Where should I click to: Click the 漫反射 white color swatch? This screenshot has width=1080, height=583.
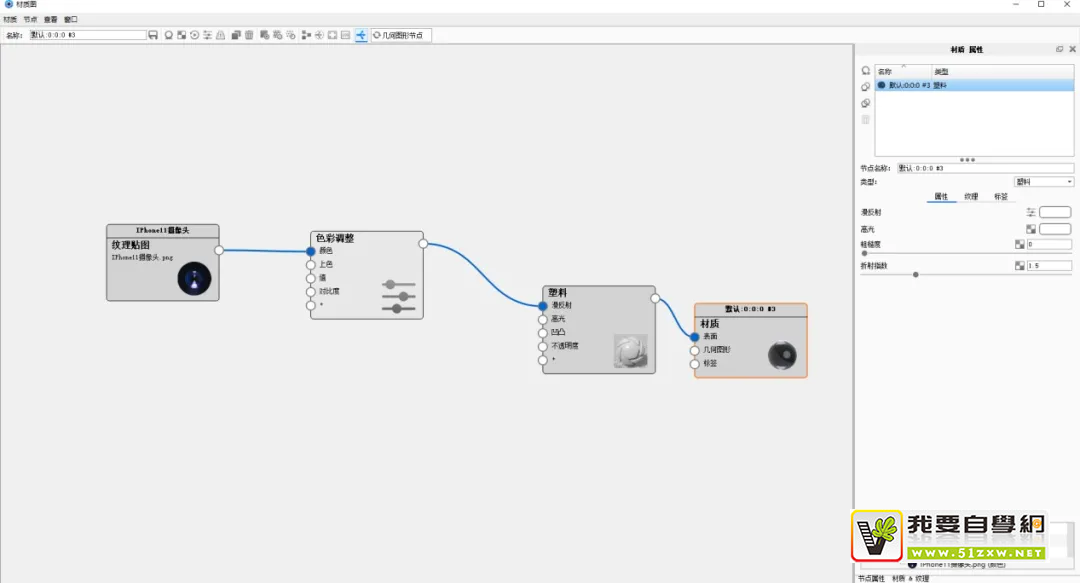1055,212
